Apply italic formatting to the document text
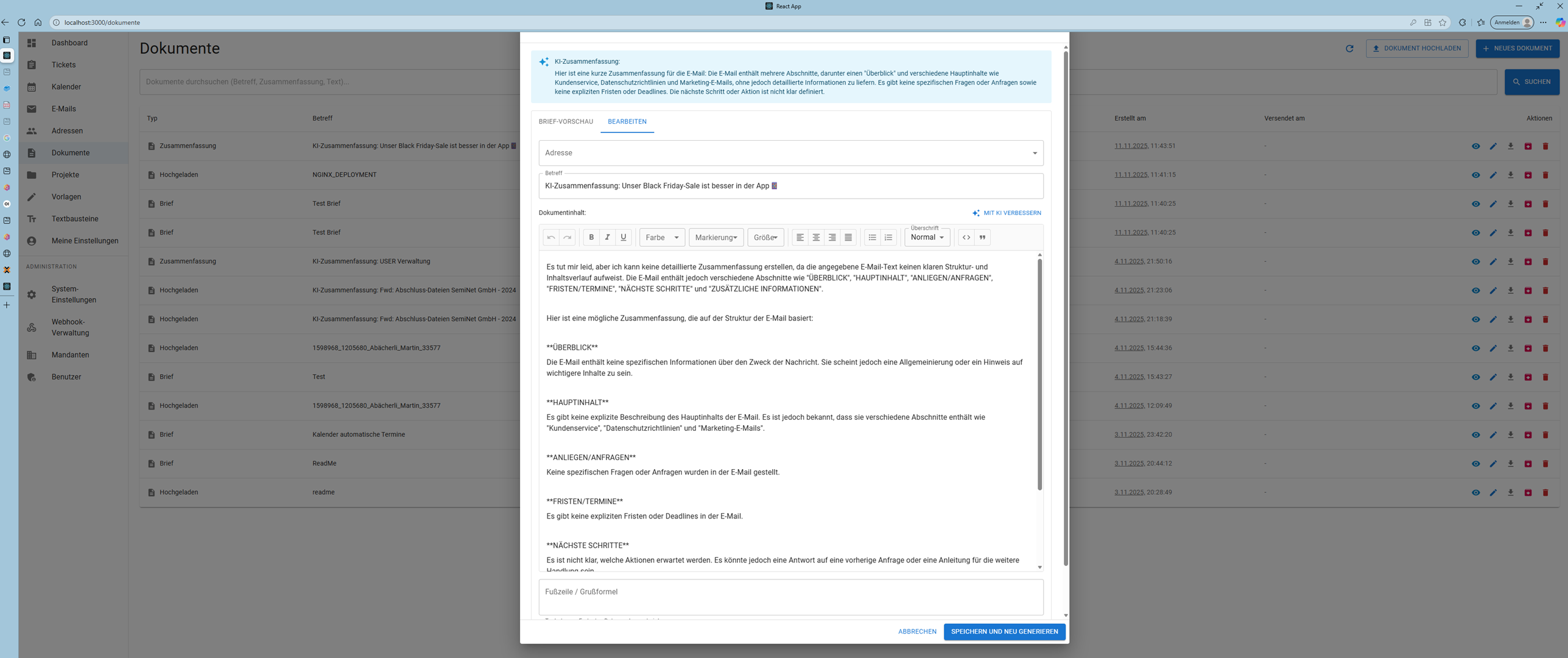 607,237
